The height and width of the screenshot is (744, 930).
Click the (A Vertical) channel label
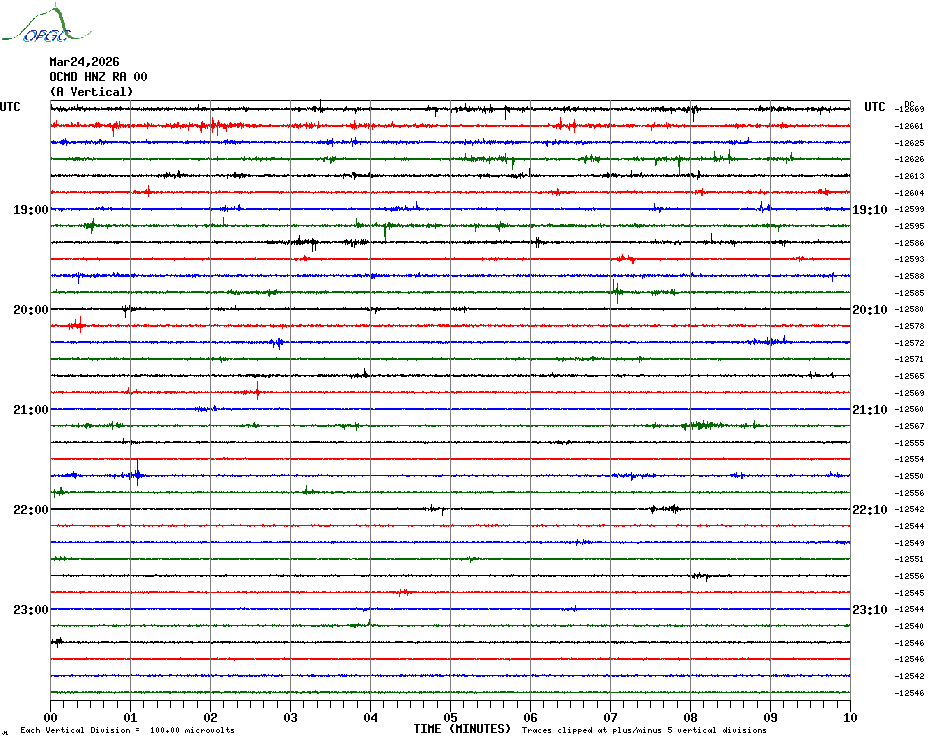(x=91, y=92)
